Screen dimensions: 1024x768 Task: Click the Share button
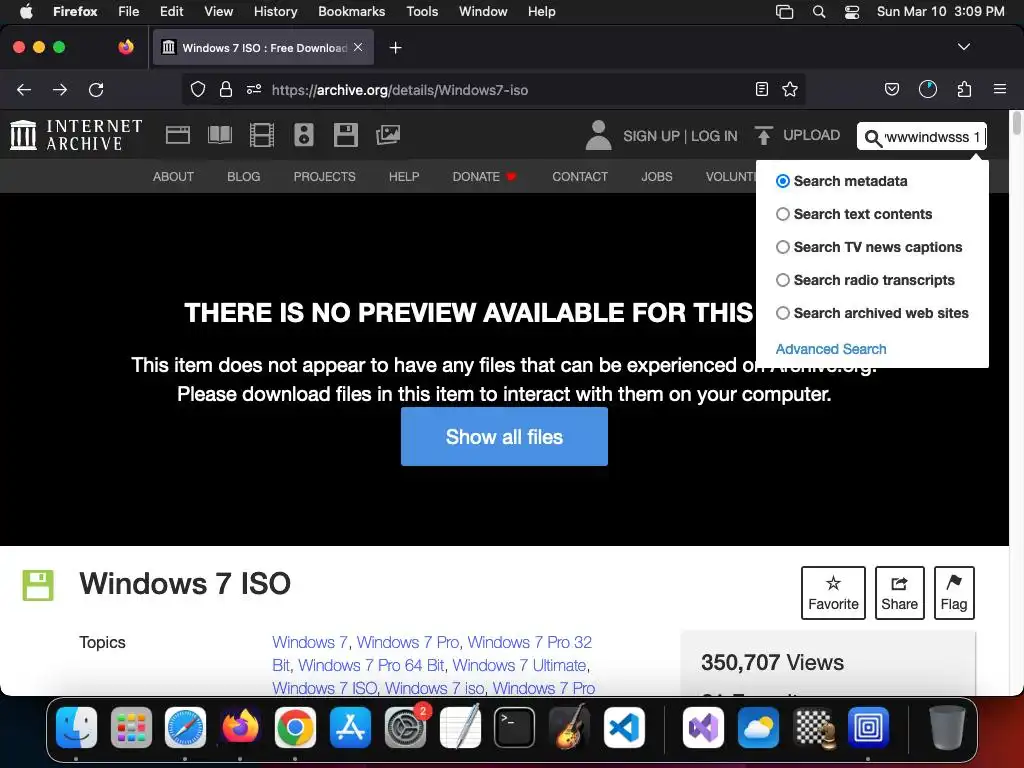pos(899,593)
